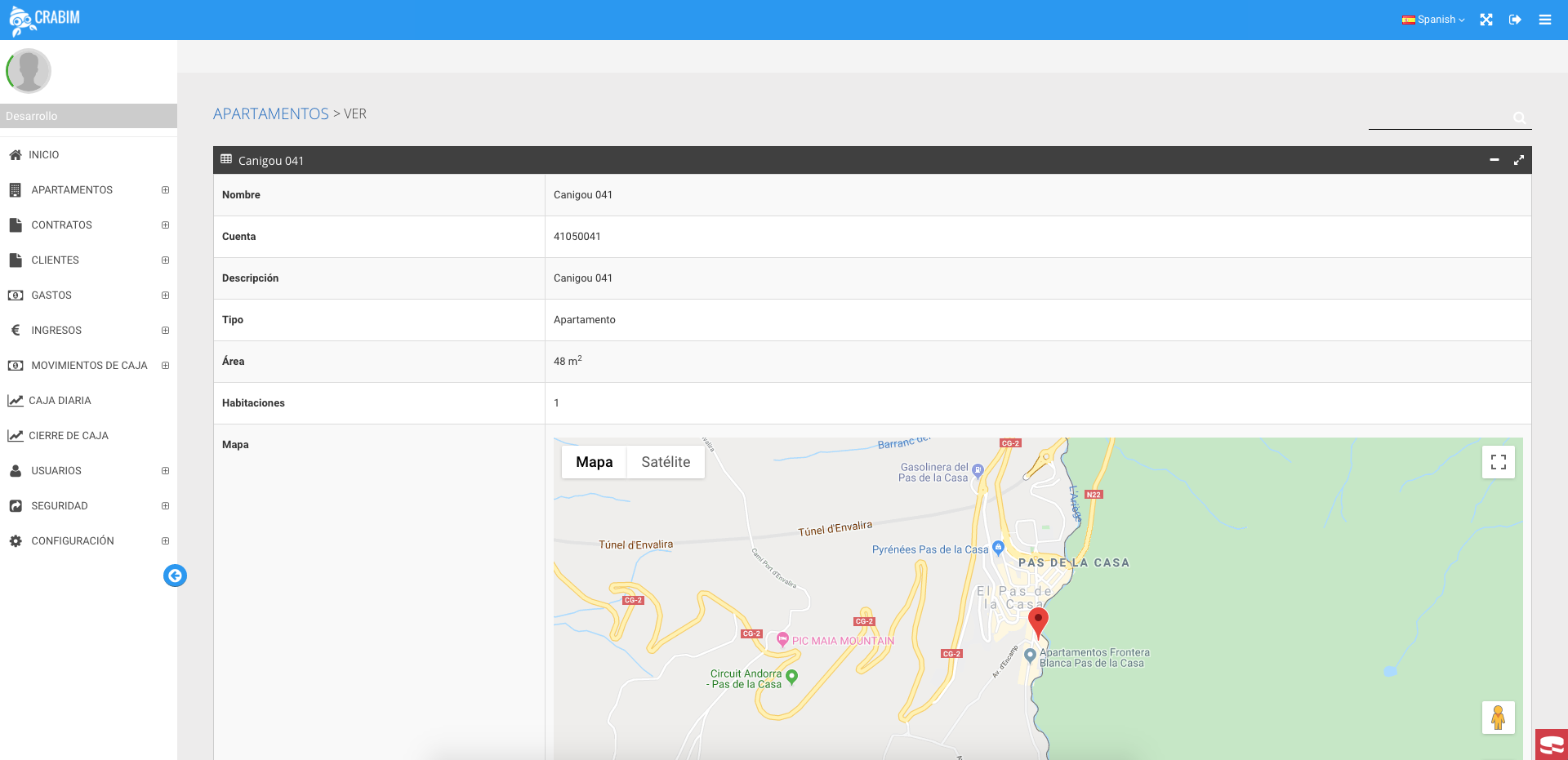Open CAJA DIARIA in the sidebar
This screenshot has width=1568, height=760.
click(x=60, y=401)
